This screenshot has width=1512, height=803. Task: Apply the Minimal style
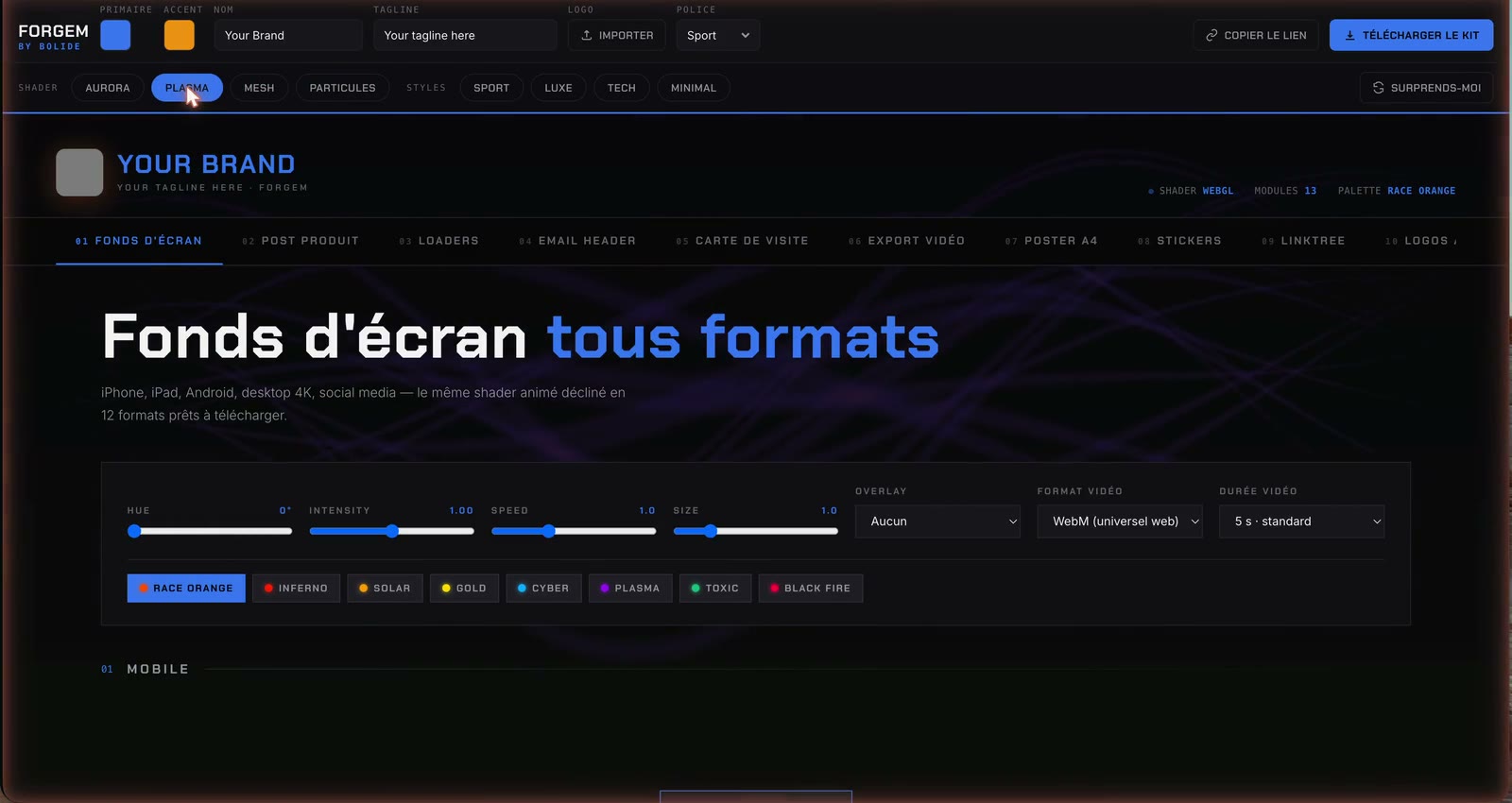coord(694,88)
